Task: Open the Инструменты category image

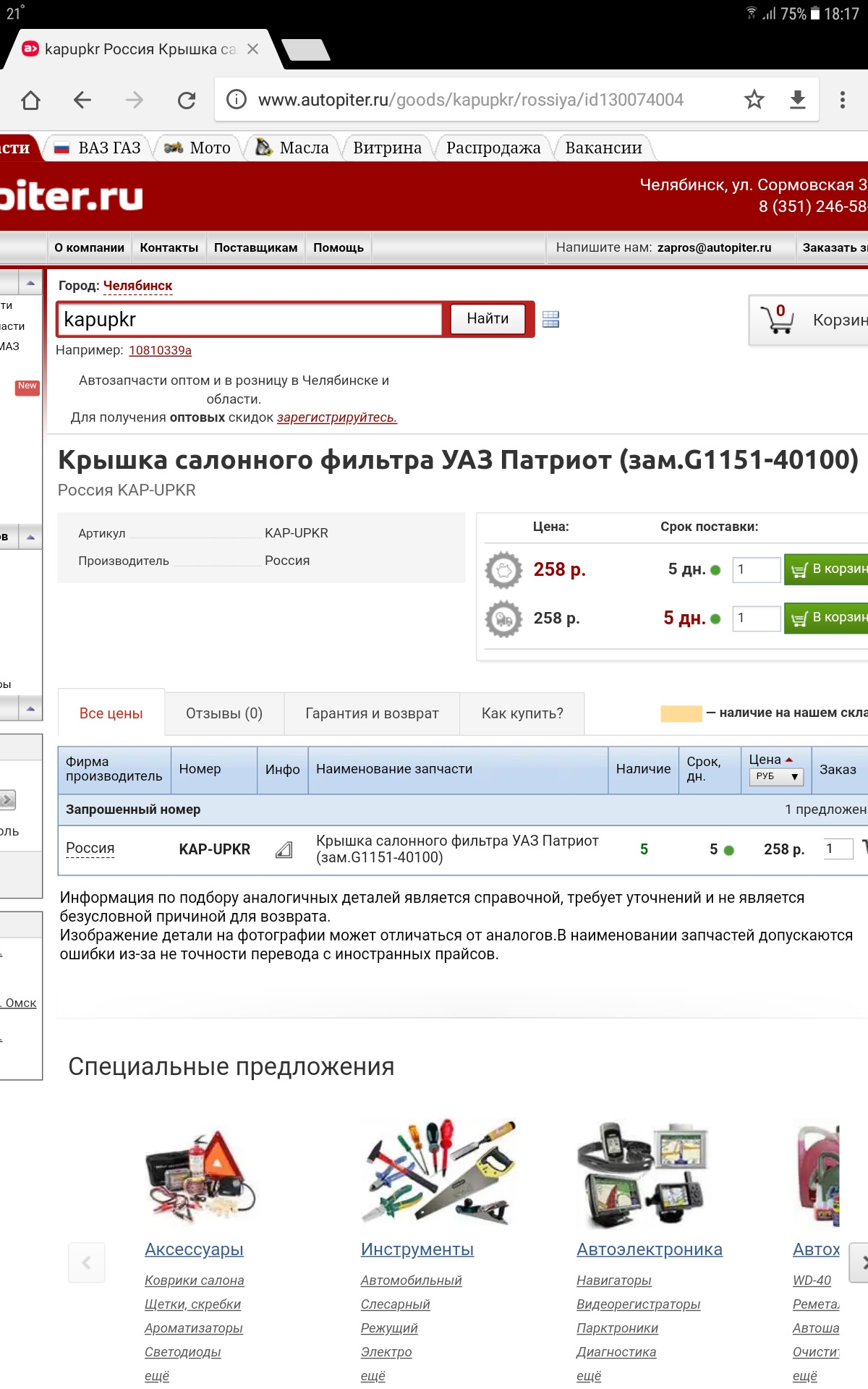Action: pyautogui.click(x=439, y=1172)
